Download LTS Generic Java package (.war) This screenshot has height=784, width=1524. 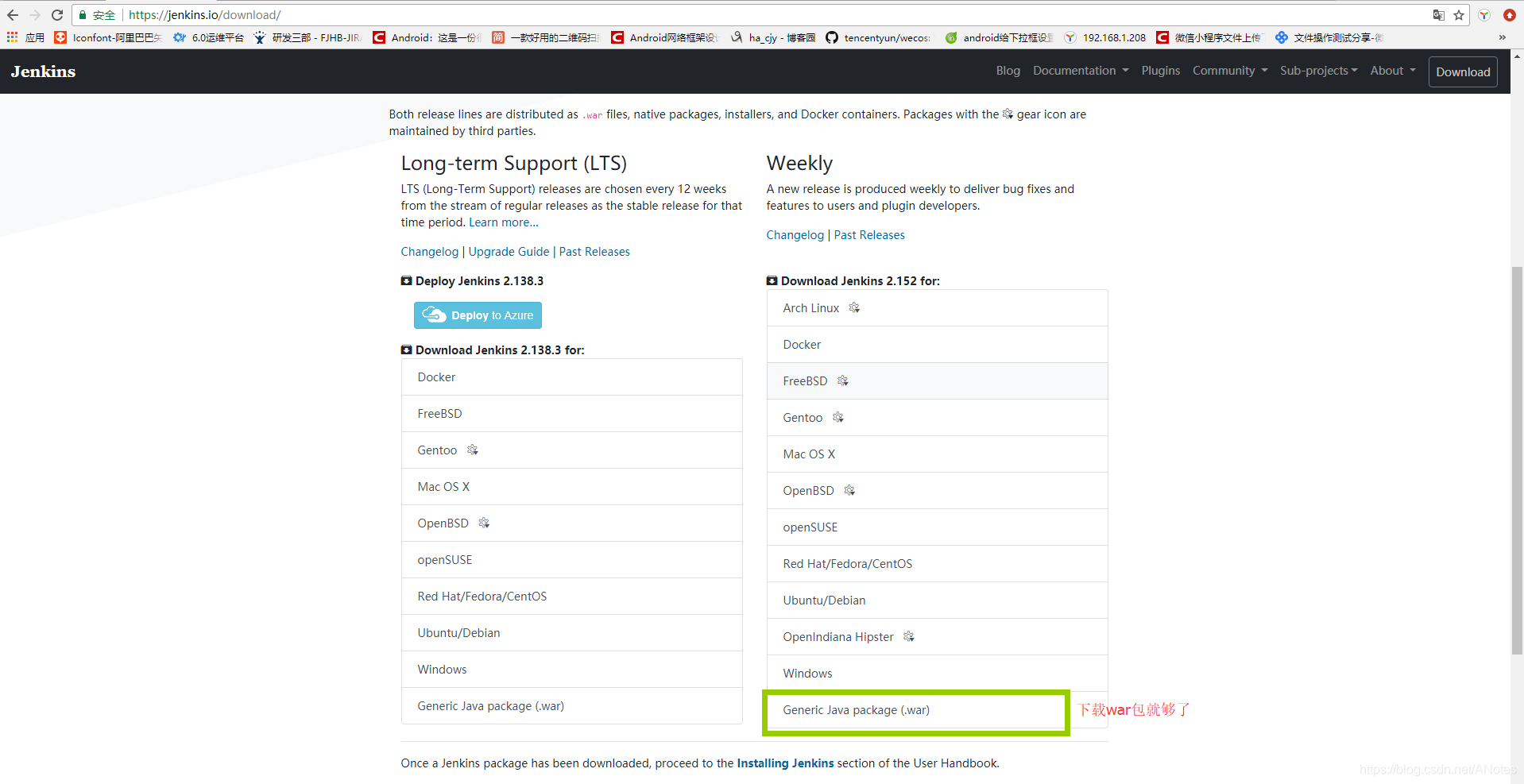[x=572, y=706]
